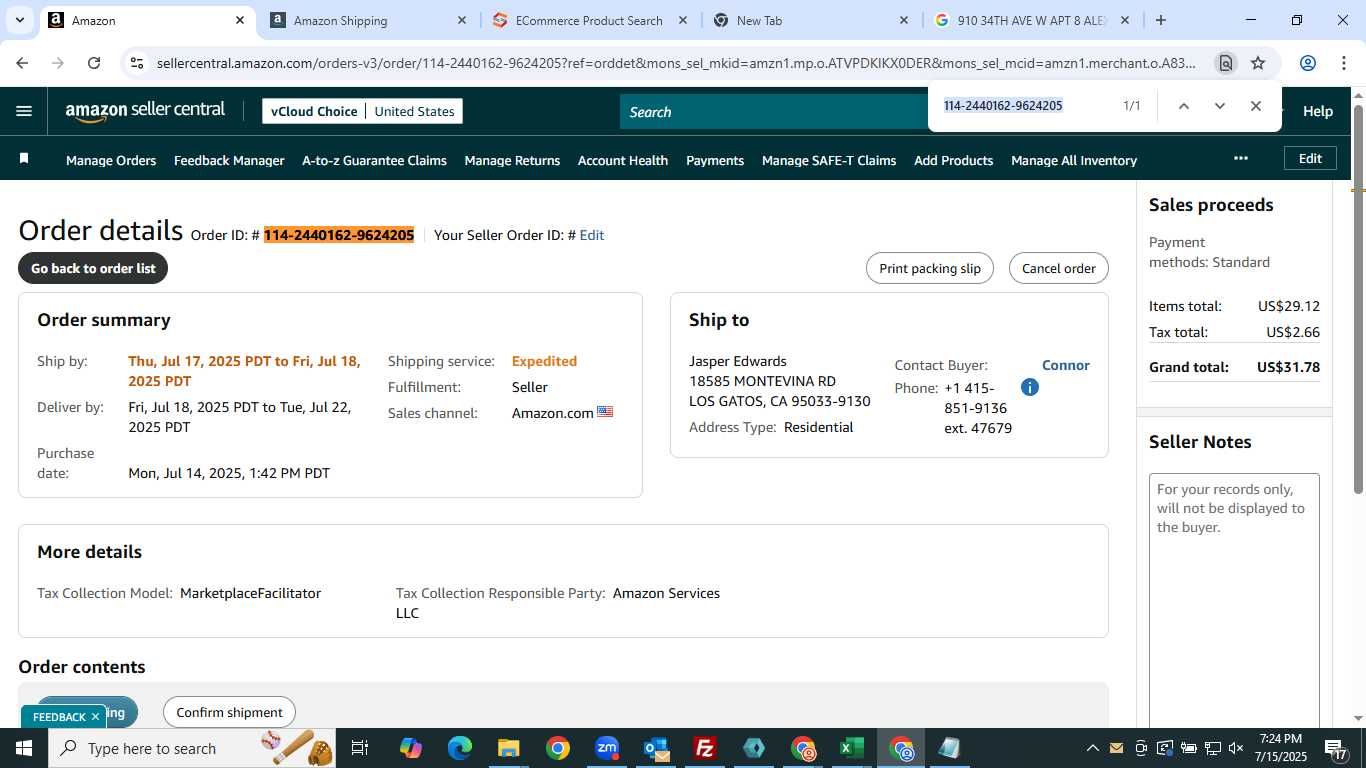Click the bookmark flag icon in navigation bar

point(24,159)
